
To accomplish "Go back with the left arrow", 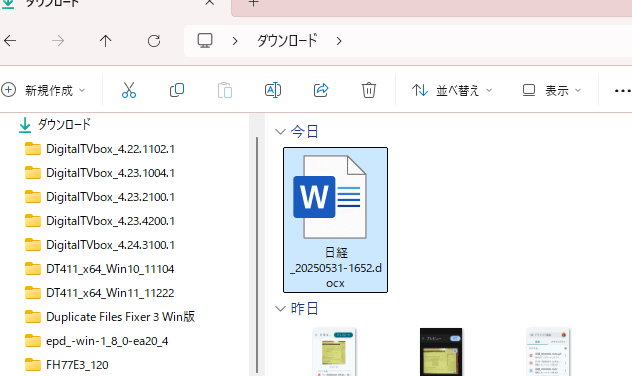I will tap(10, 41).
